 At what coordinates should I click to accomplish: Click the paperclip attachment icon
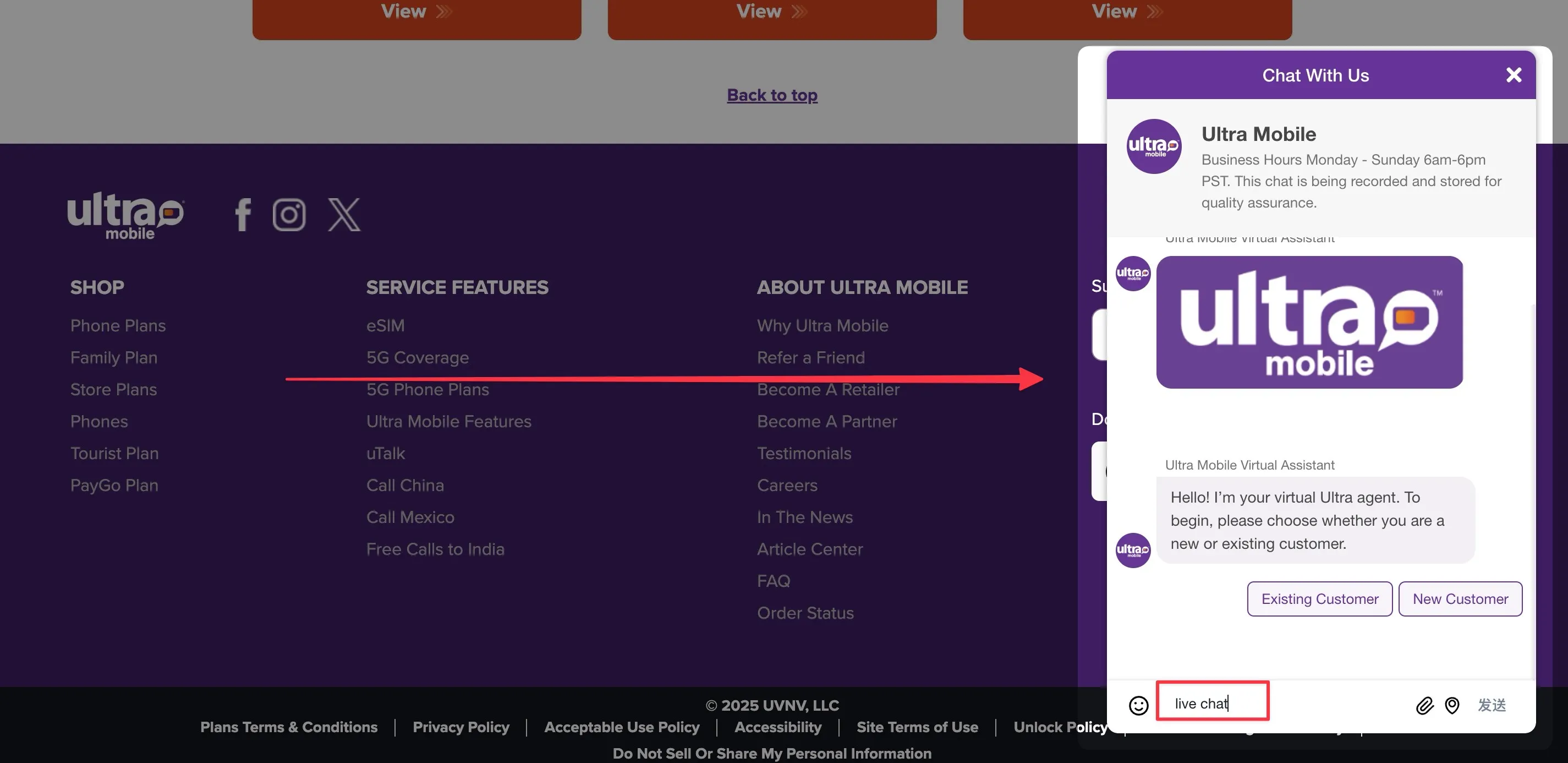coord(1424,705)
